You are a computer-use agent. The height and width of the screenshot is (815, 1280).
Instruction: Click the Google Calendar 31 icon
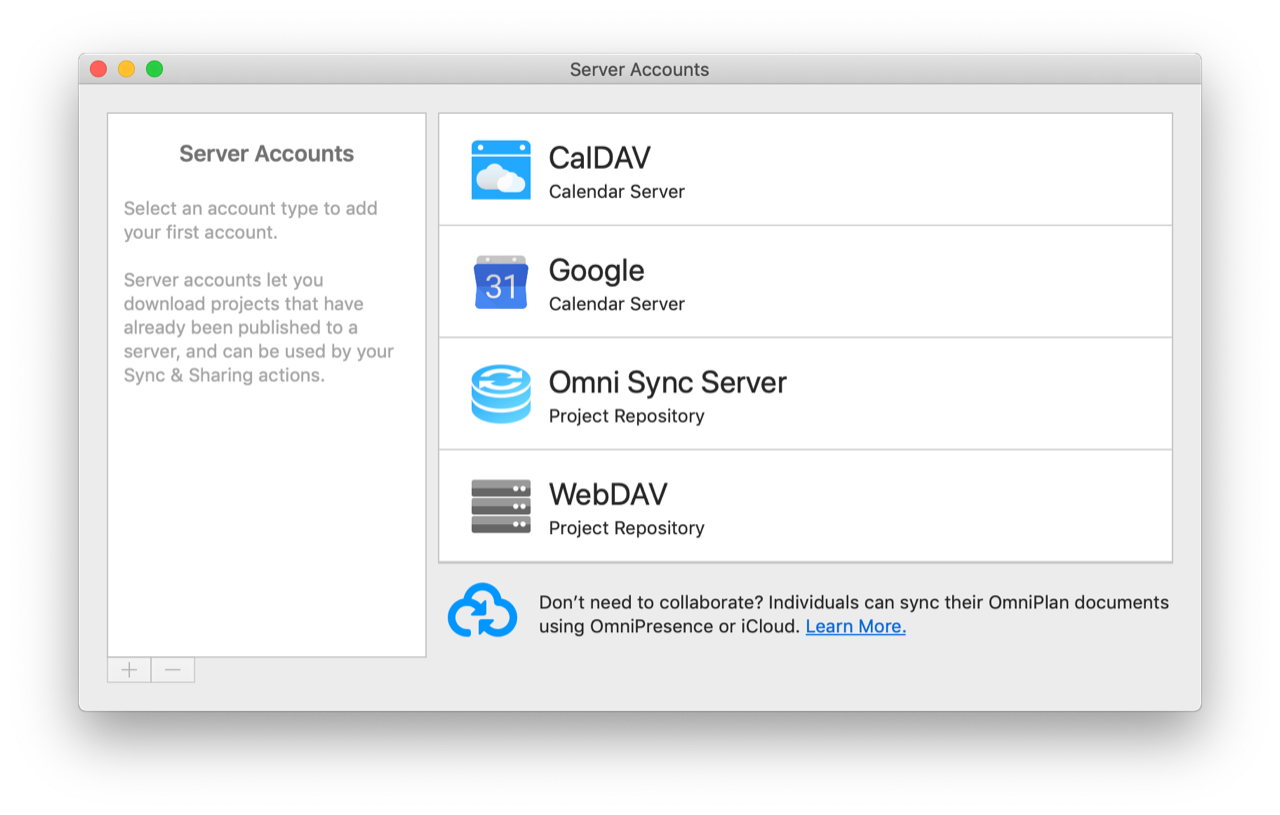(501, 283)
